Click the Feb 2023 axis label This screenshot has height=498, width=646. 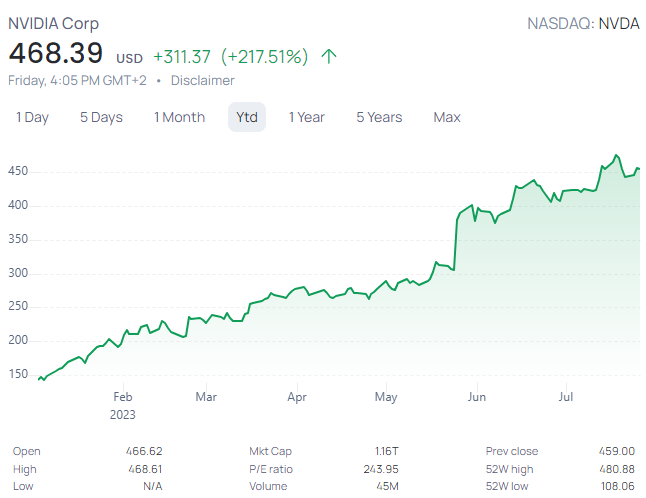tap(123, 405)
